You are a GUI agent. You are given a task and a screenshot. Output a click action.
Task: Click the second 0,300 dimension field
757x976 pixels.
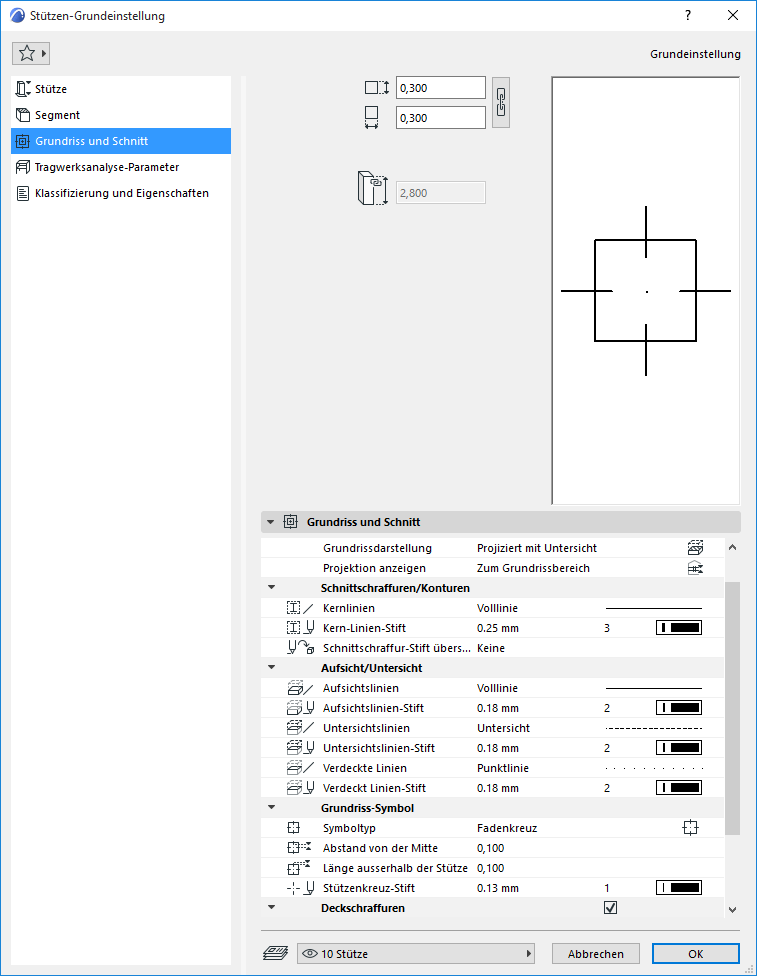441,118
